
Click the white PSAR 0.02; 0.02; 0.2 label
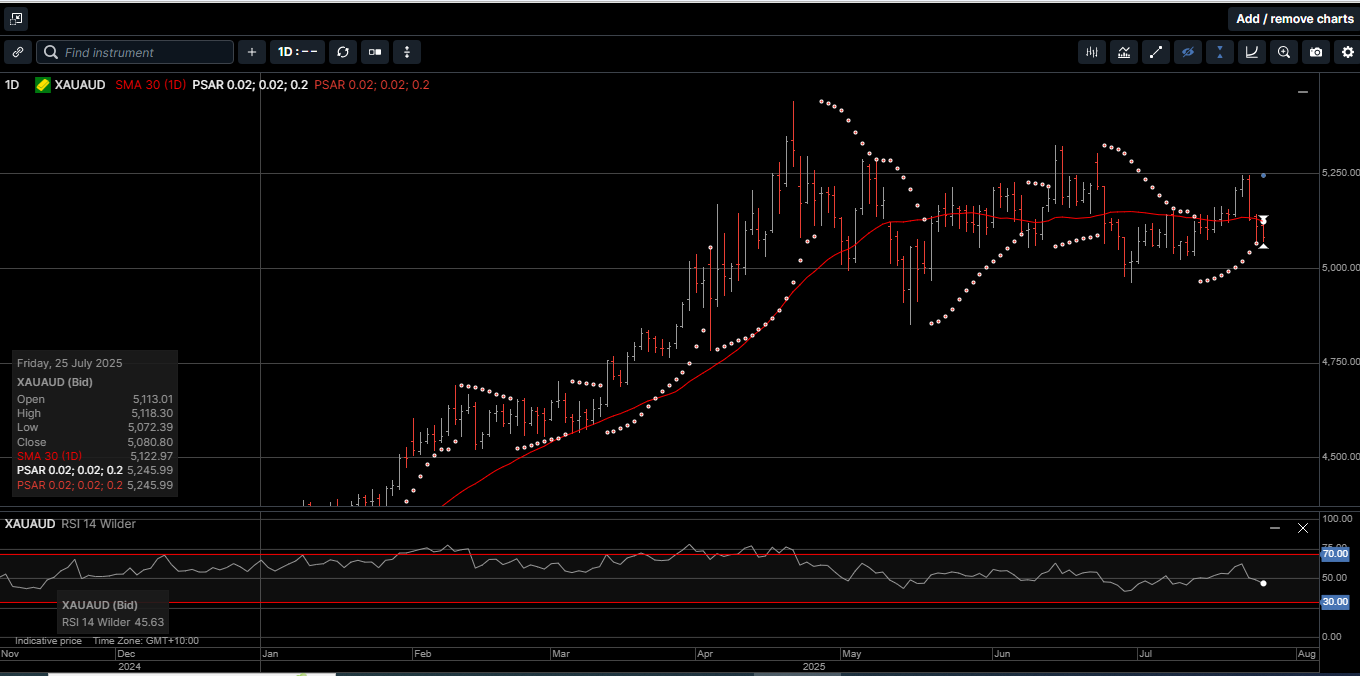250,85
